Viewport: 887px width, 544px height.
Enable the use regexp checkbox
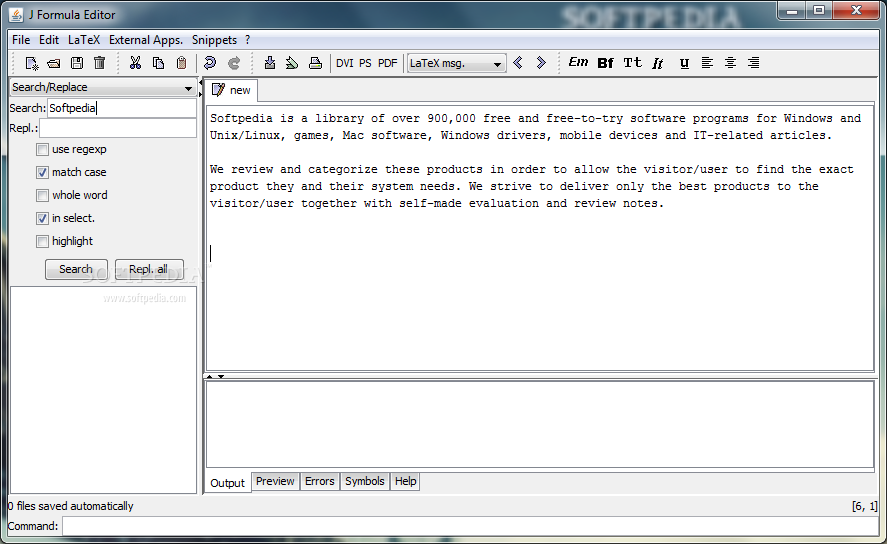42,150
